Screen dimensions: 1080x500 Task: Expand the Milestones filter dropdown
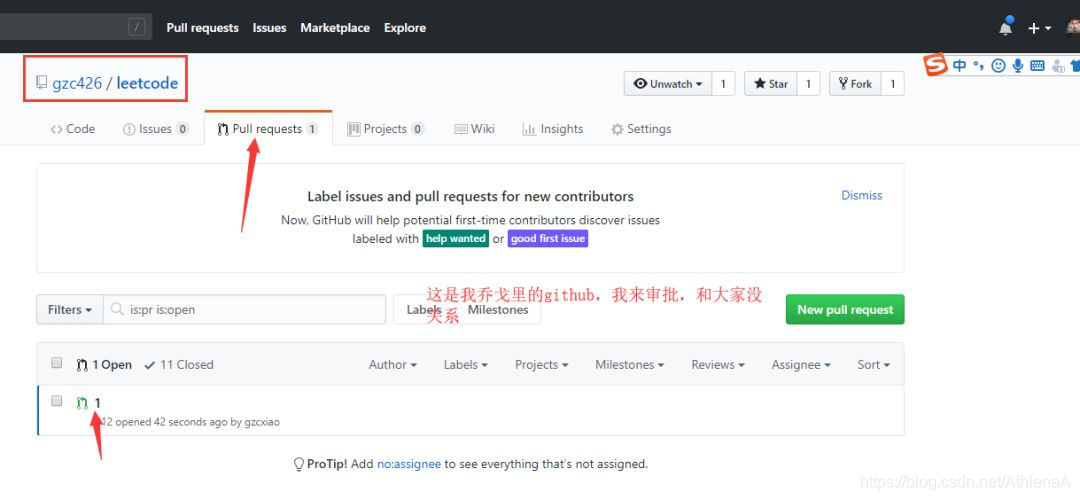[630, 365]
